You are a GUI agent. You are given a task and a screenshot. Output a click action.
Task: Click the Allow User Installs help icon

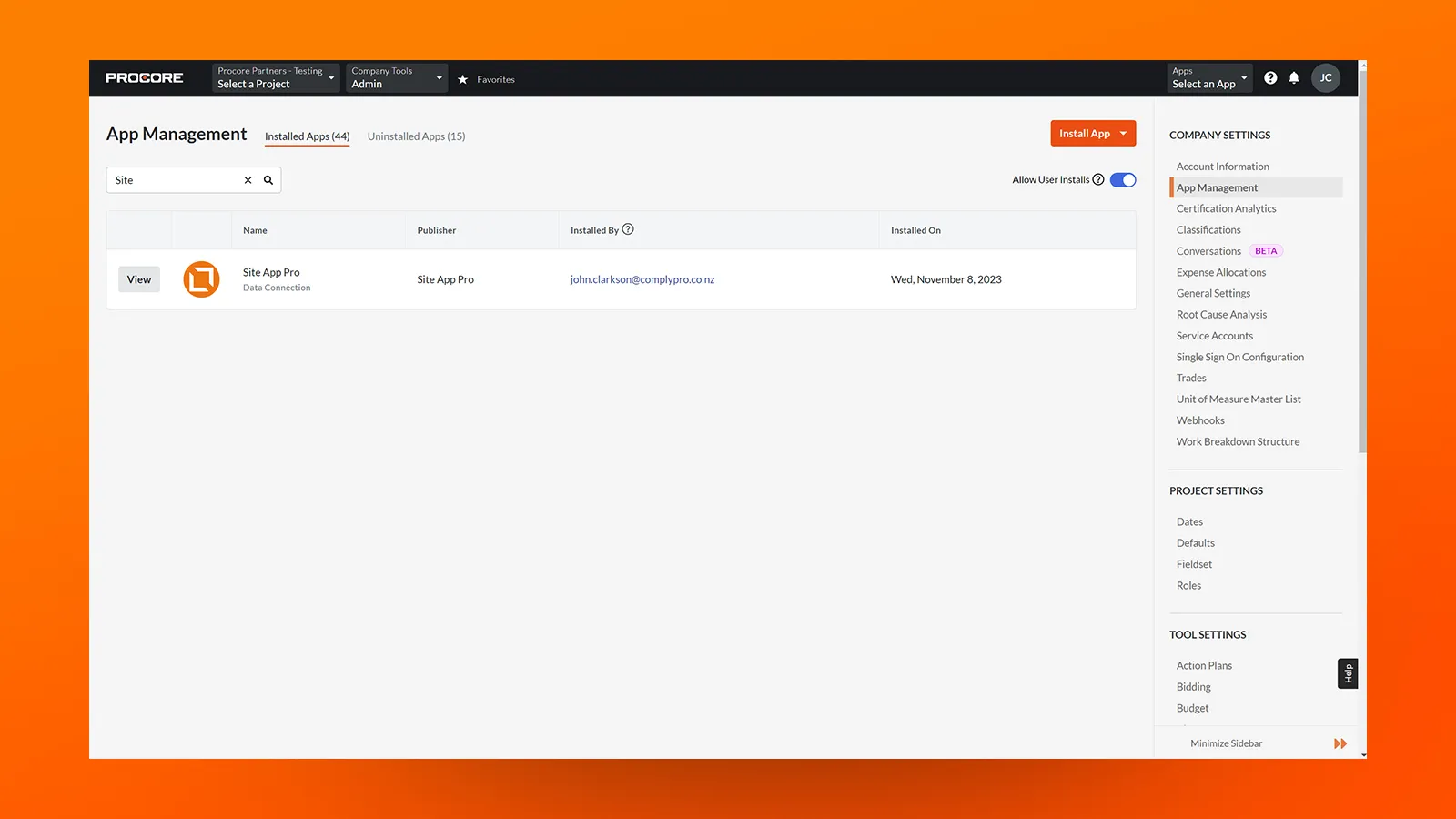1099,179
